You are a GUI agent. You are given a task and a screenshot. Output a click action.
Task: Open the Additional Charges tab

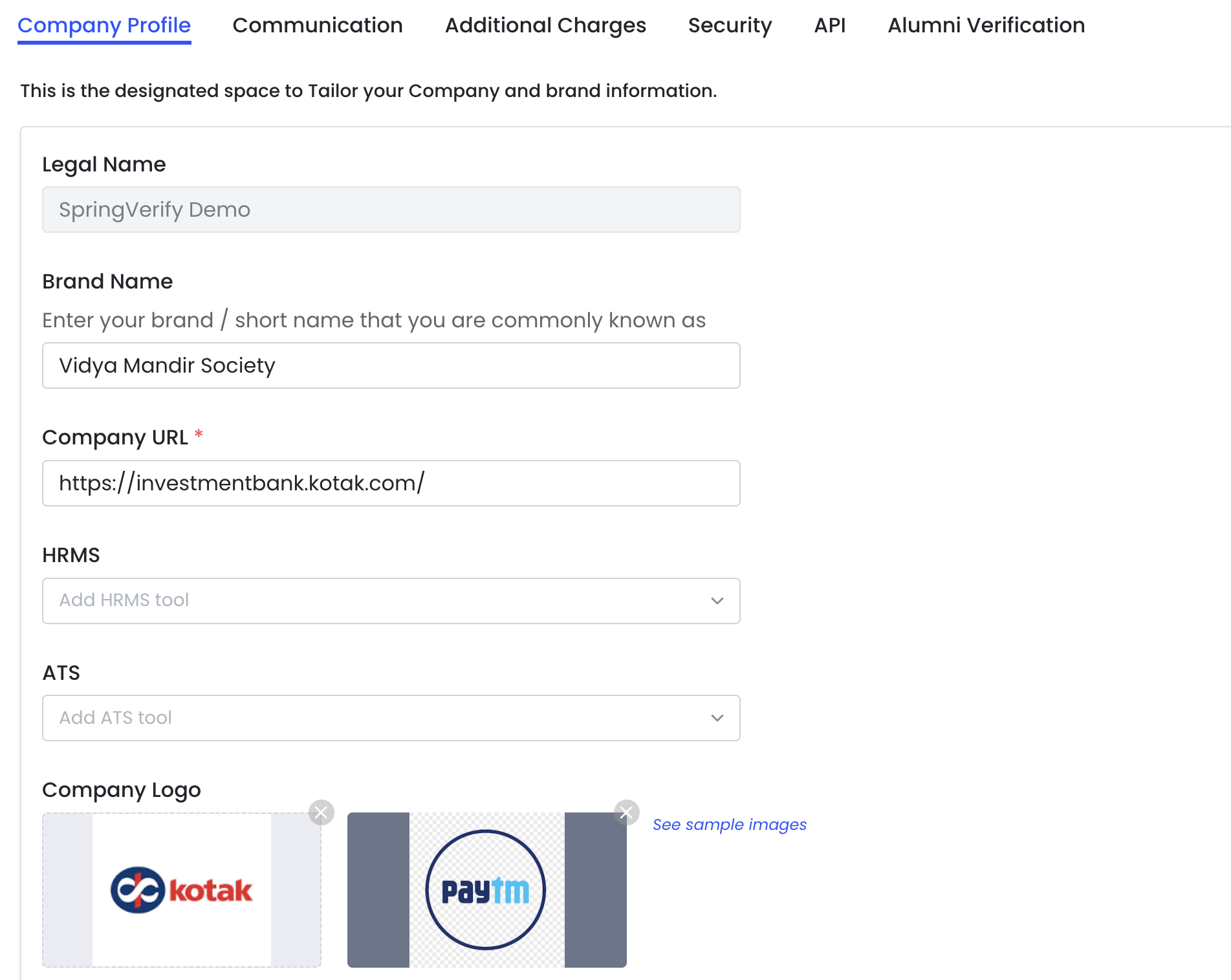pos(545,25)
